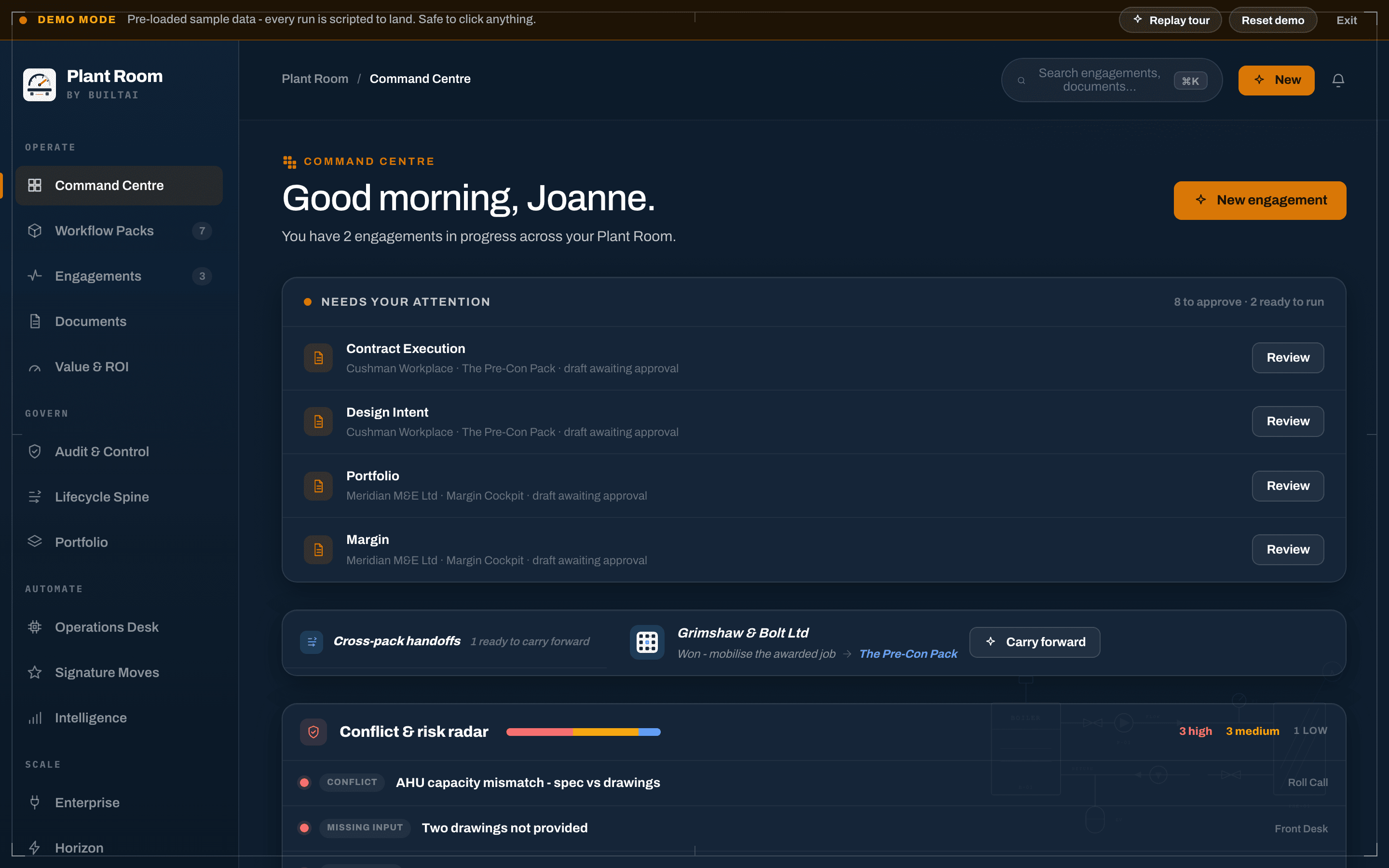
Task: Click Reset demo in the banner
Action: pos(1272,20)
